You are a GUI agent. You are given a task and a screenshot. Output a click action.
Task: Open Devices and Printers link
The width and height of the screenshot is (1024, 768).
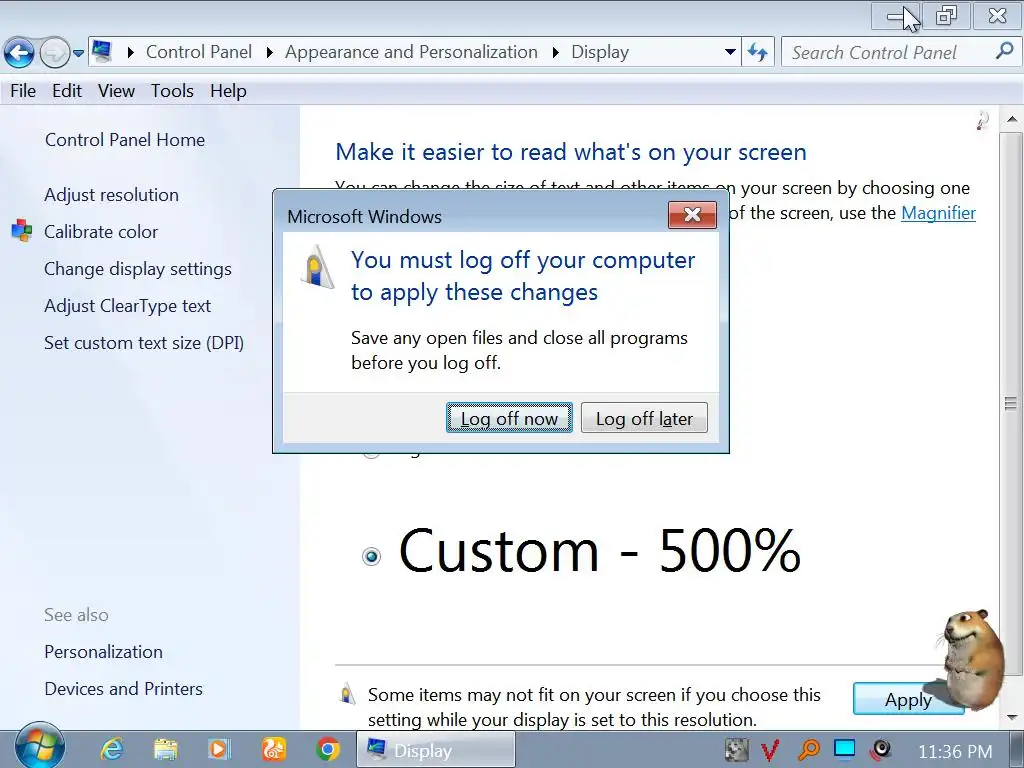coord(123,689)
